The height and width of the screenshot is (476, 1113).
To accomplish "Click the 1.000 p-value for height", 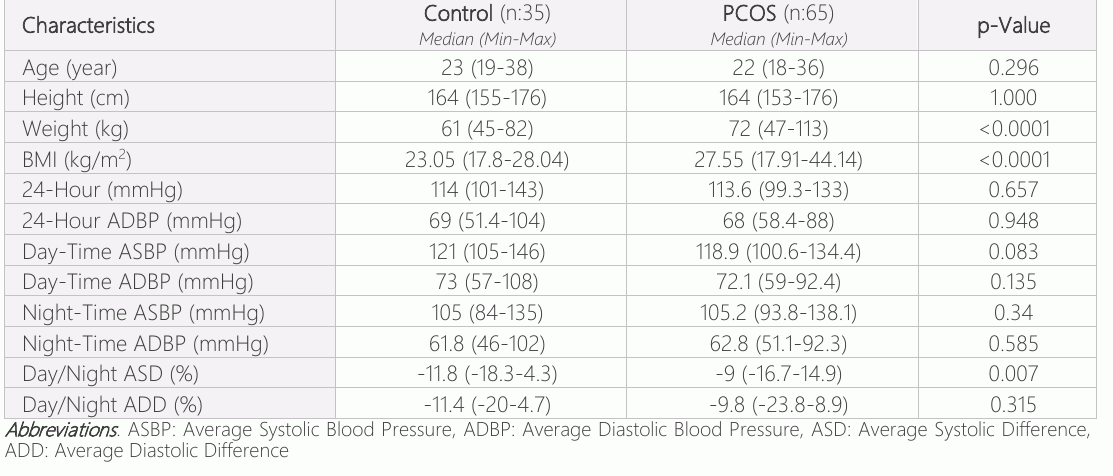I will [x=1013, y=99].
